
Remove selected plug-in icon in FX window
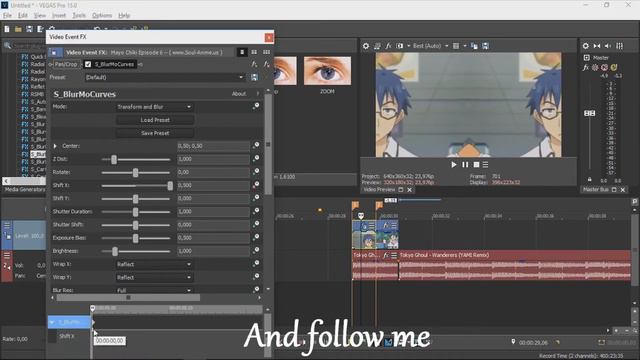266,64
